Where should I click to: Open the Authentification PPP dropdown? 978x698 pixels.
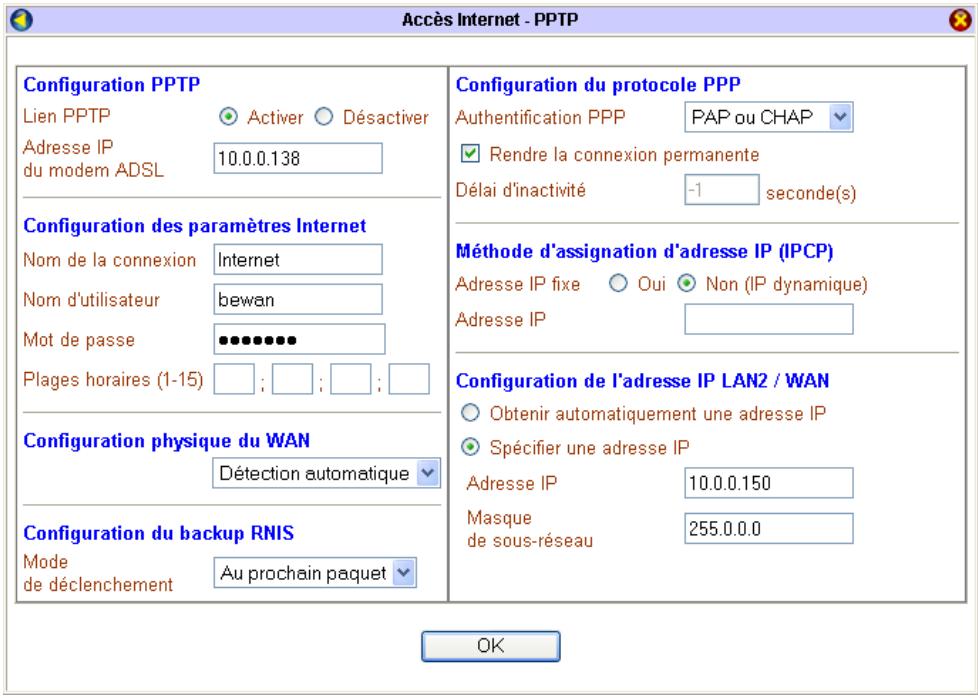pyautogui.click(x=768, y=117)
